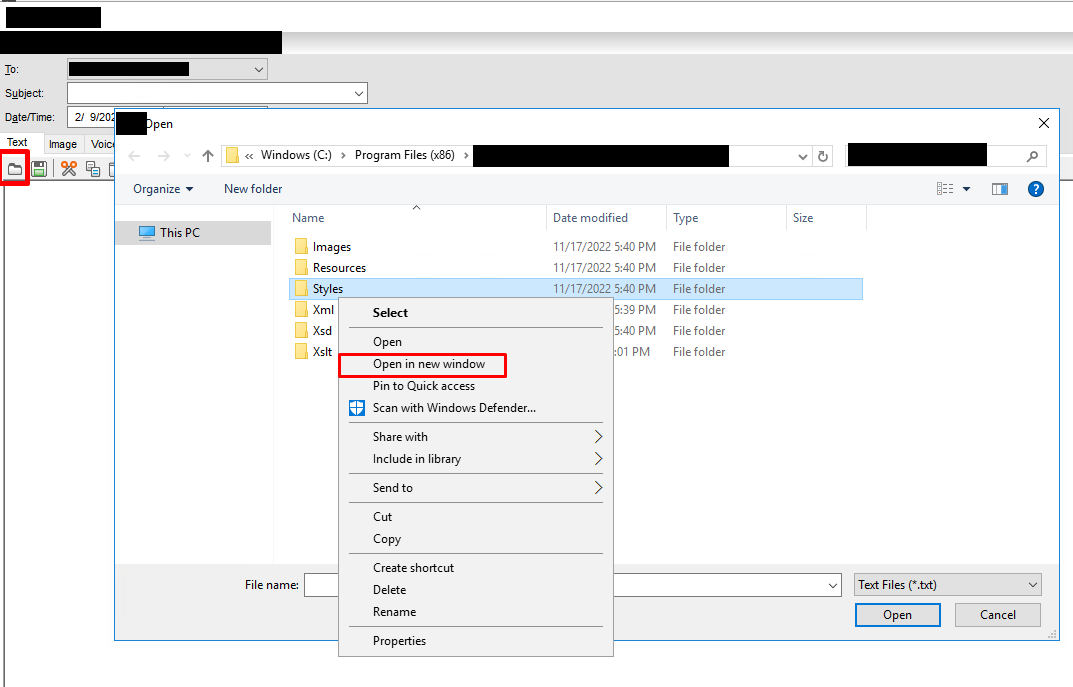Toggle the preview pane icon

[x=1000, y=189]
